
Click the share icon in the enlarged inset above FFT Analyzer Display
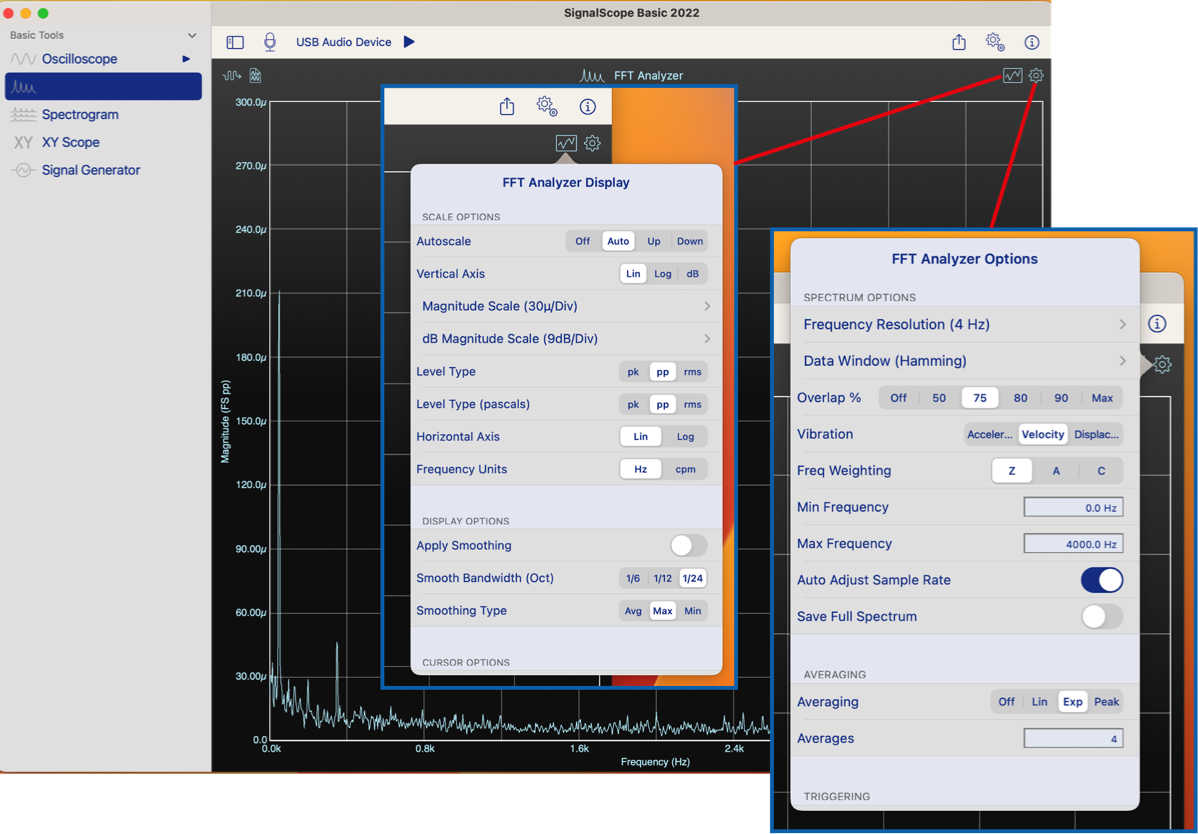[507, 106]
